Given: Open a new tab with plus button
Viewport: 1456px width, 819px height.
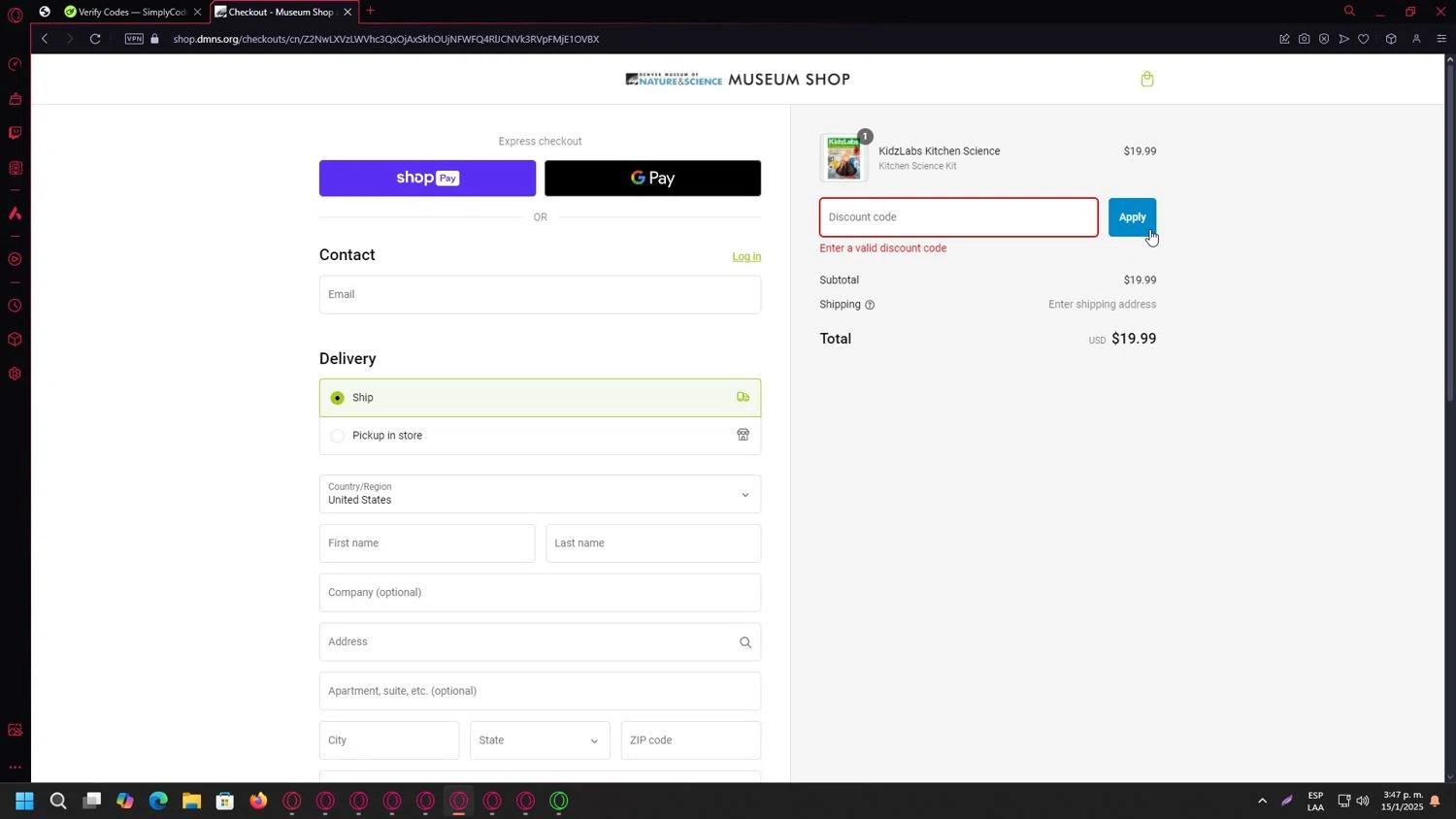Looking at the screenshot, I should tap(370, 12).
